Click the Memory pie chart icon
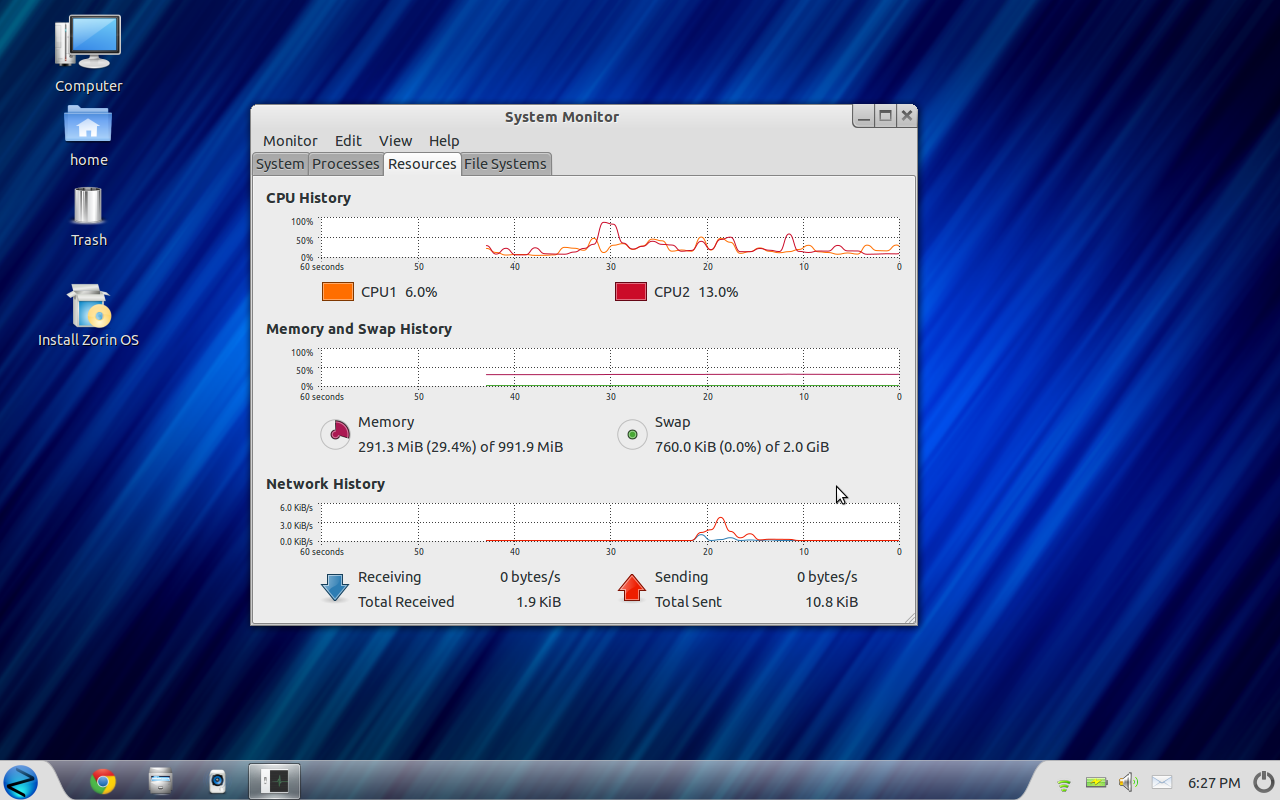 [335, 434]
